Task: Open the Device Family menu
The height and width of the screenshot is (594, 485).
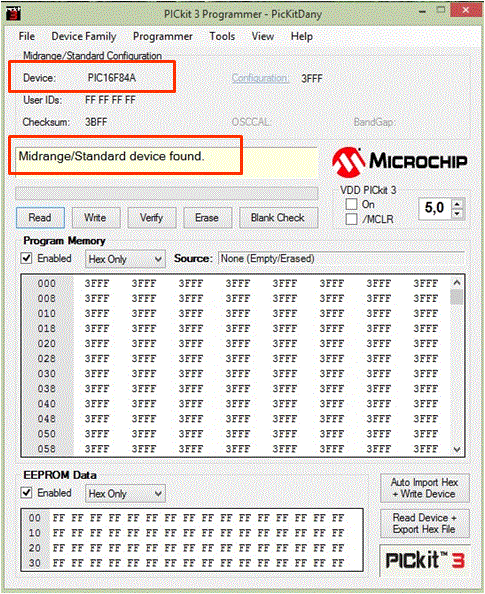Action: coord(84,36)
